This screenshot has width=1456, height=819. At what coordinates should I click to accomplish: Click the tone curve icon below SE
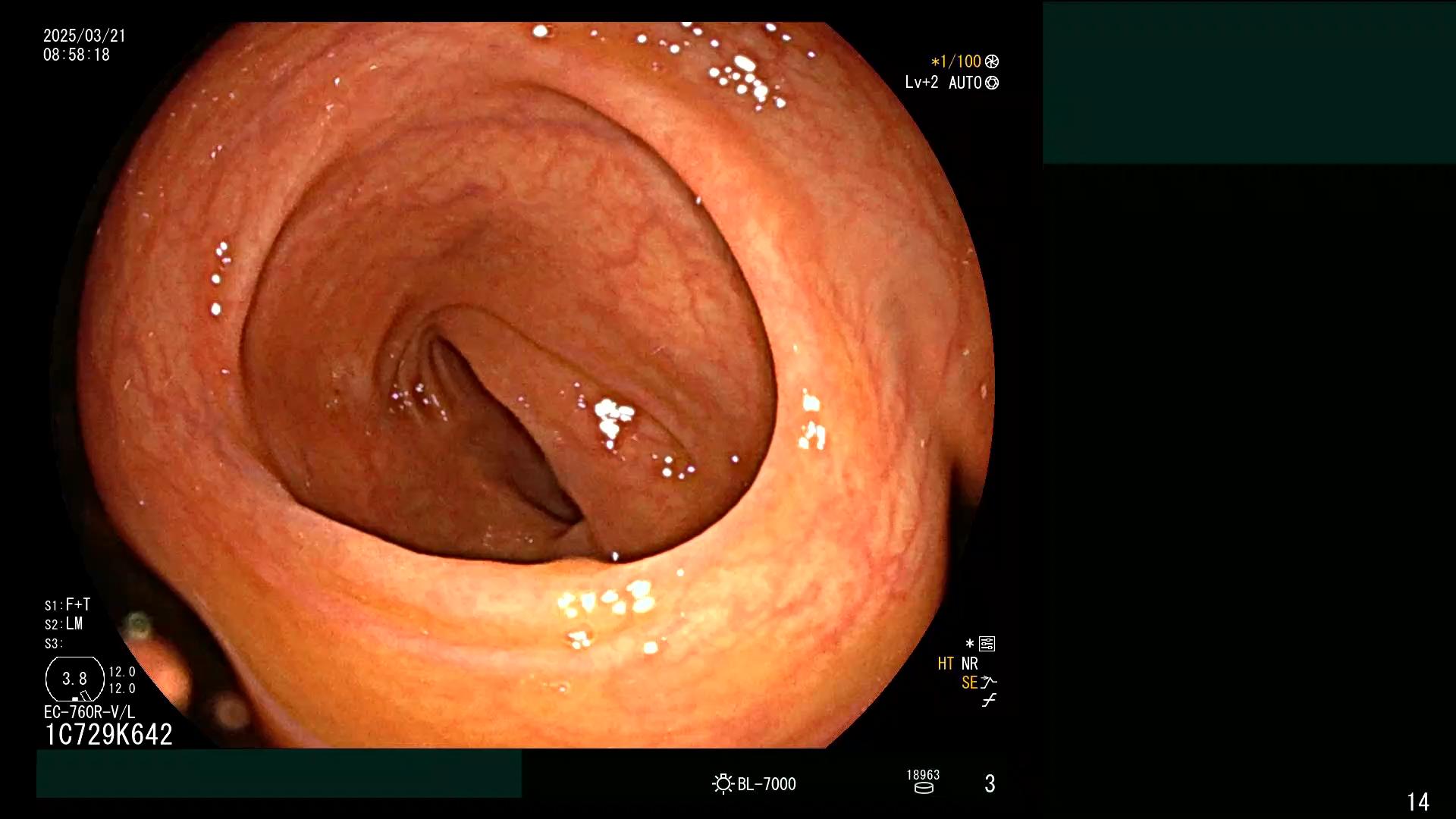click(989, 701)
